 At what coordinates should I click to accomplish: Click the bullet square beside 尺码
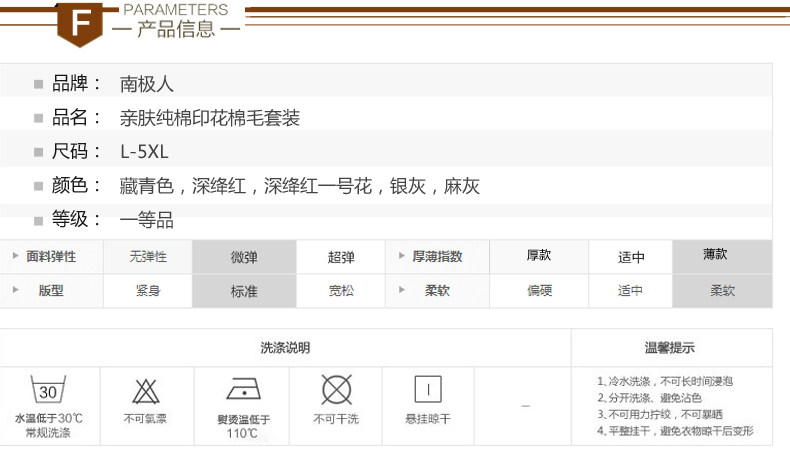(x=38, y=152)
